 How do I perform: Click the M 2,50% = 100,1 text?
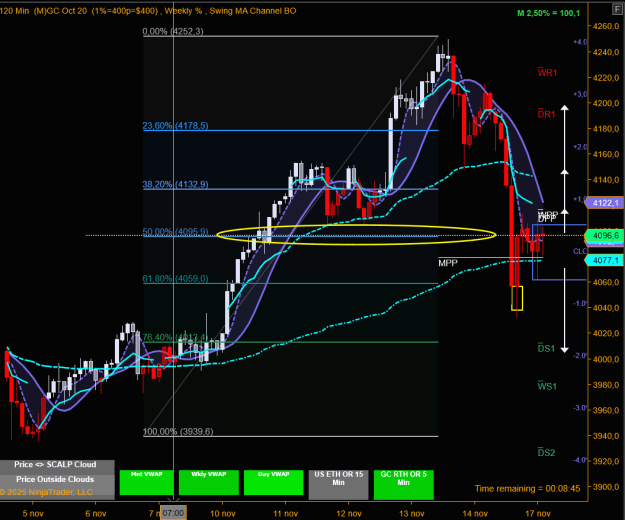(548, 13)
